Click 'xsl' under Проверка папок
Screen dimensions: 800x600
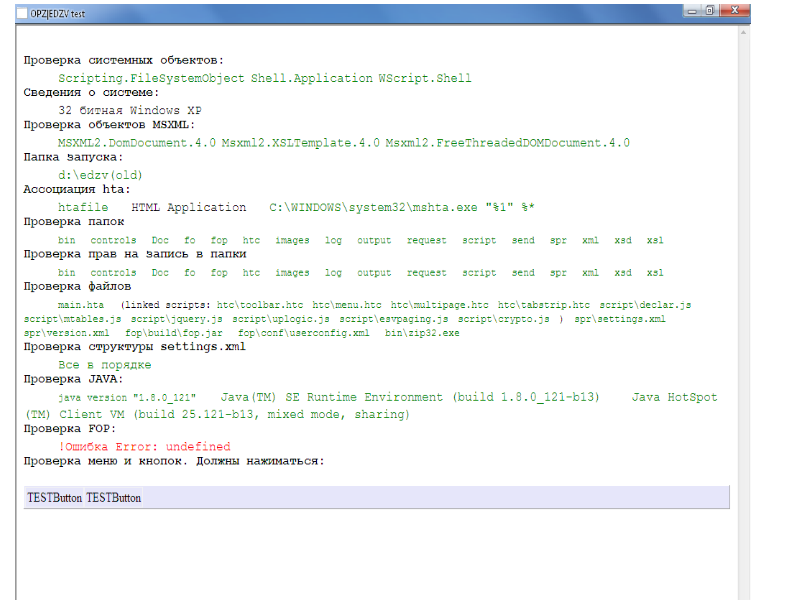[x=655, y=240]
